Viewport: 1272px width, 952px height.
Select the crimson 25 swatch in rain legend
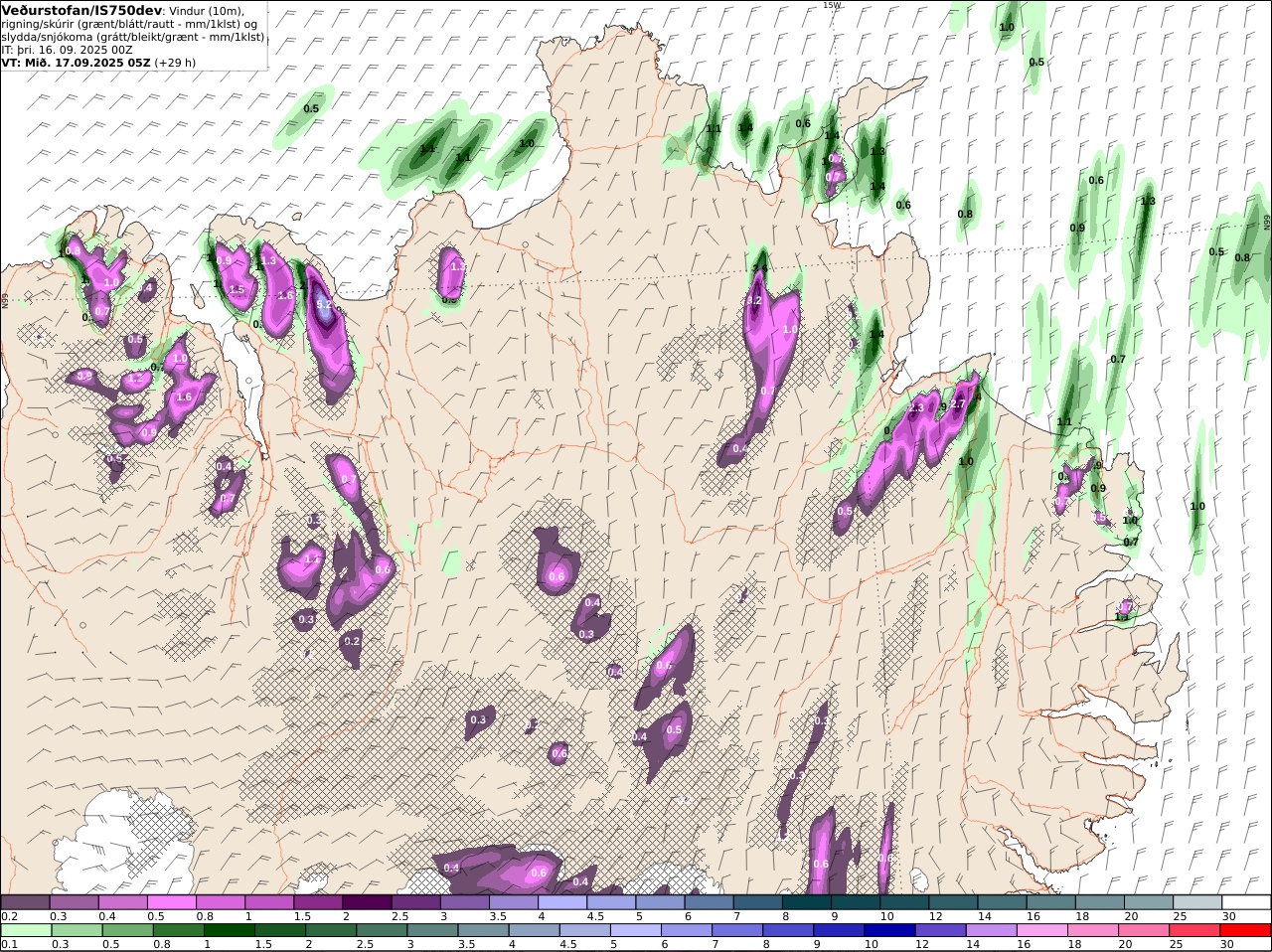pos(1195,930)
